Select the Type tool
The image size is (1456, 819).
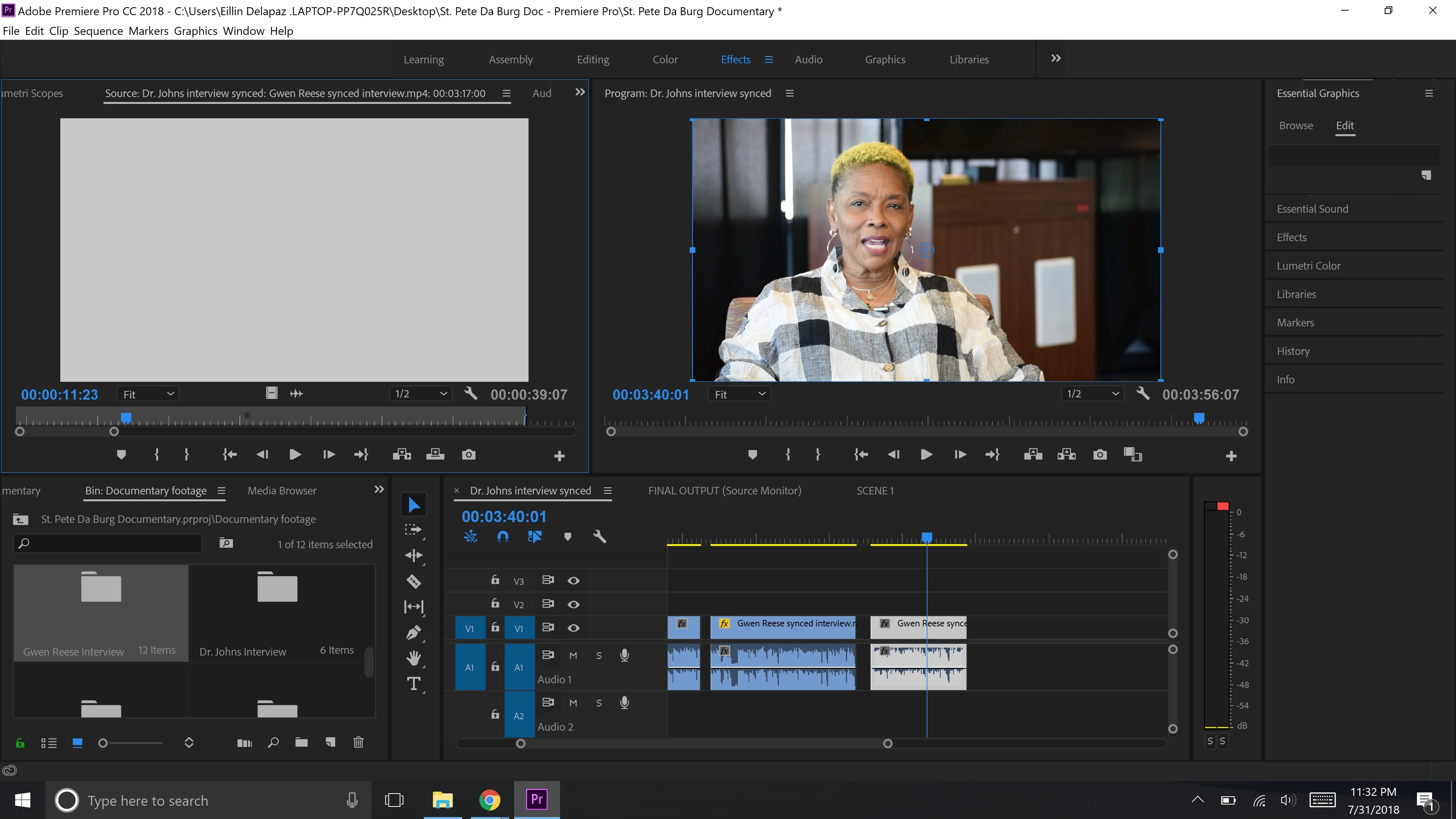click(x=414, y=684)
